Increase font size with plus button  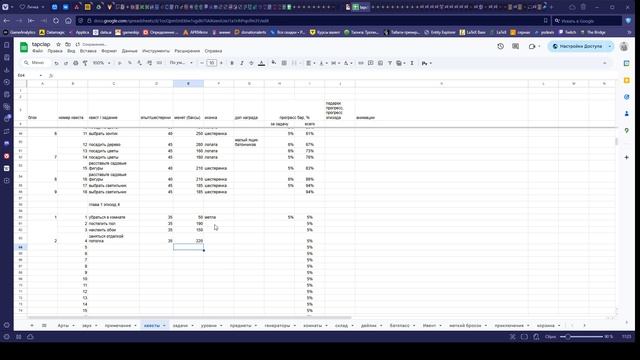click(221, 63)
